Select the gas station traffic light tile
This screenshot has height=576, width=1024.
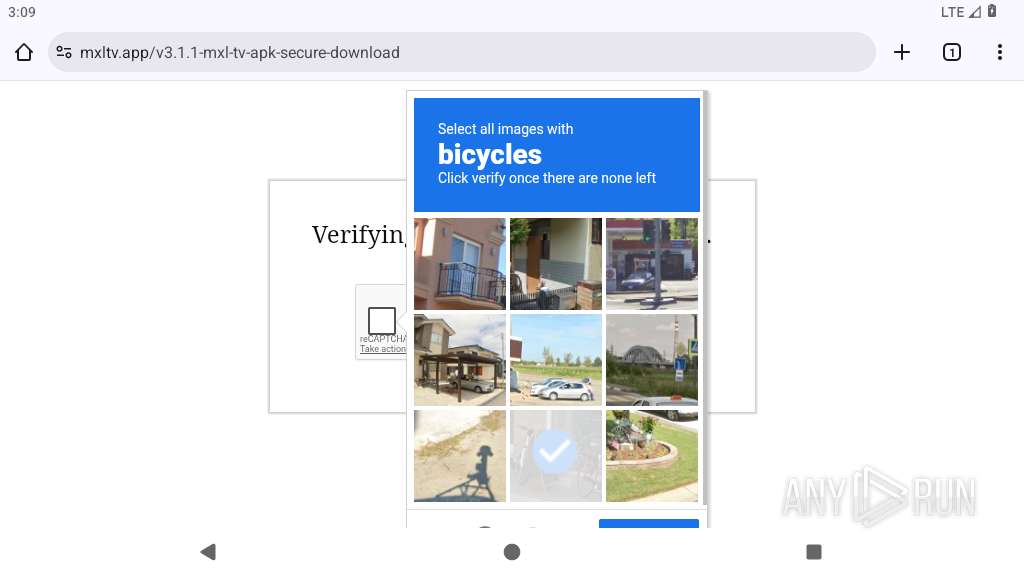coord(652,264)
